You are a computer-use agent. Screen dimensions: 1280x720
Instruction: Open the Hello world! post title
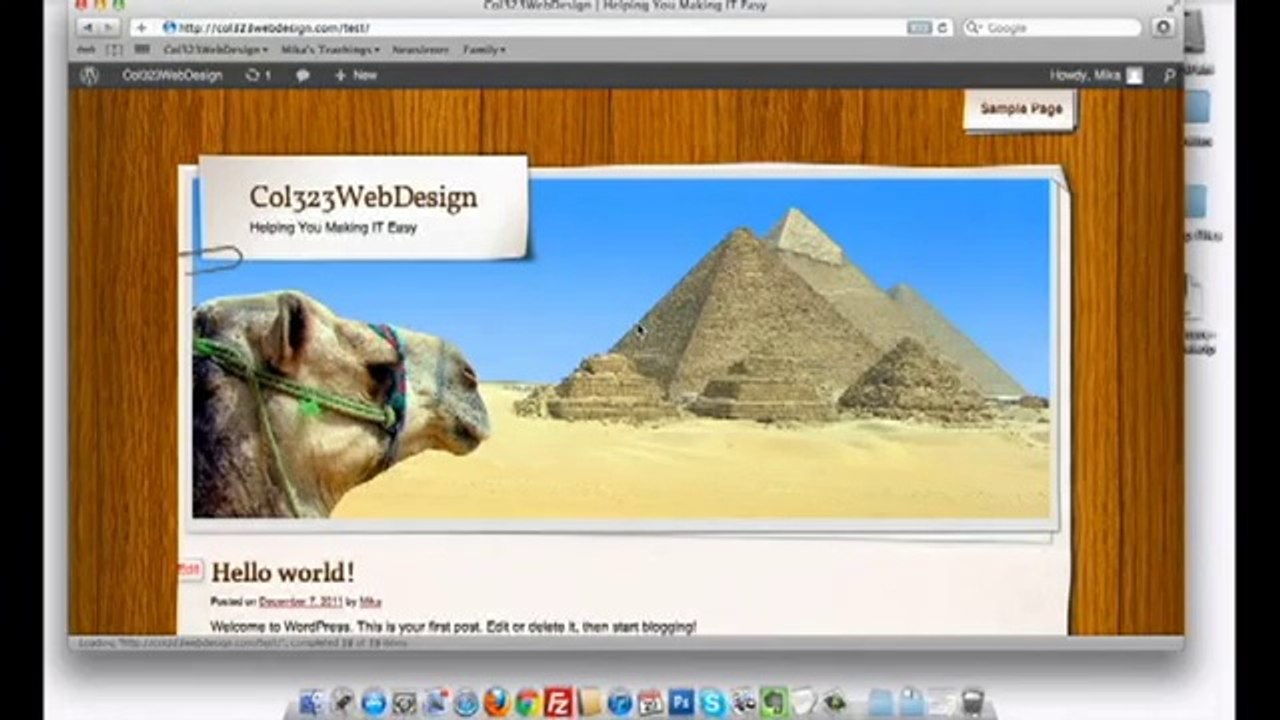pos(283,573)
